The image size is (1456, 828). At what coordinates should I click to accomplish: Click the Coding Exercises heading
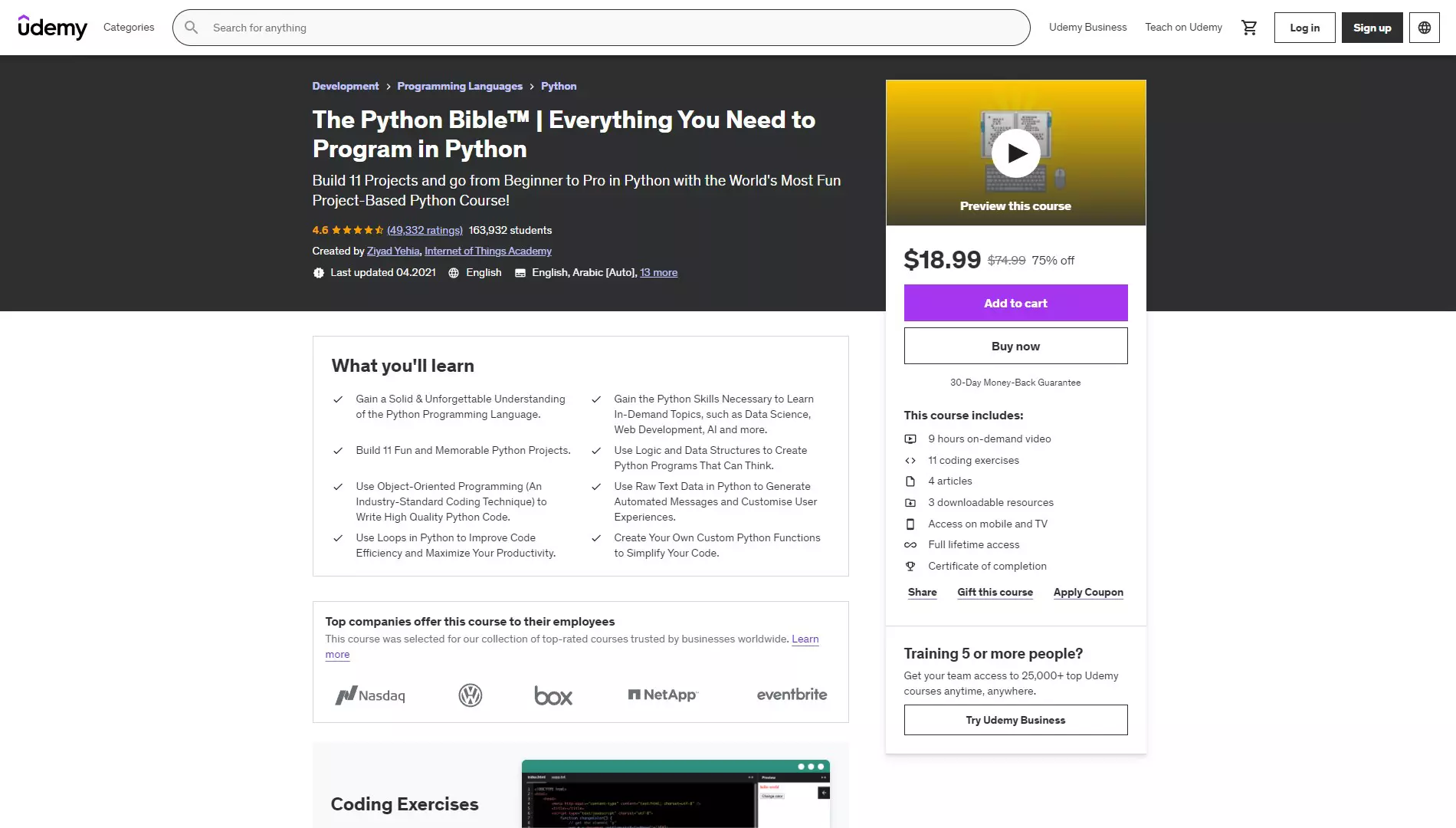405,804
